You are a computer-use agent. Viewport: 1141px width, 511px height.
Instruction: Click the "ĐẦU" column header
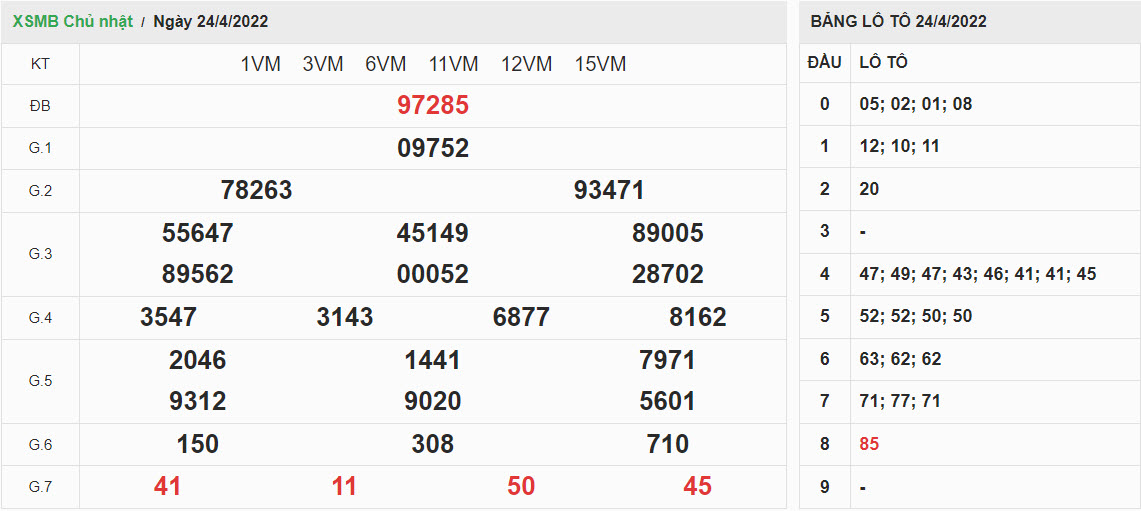point(824,63)
